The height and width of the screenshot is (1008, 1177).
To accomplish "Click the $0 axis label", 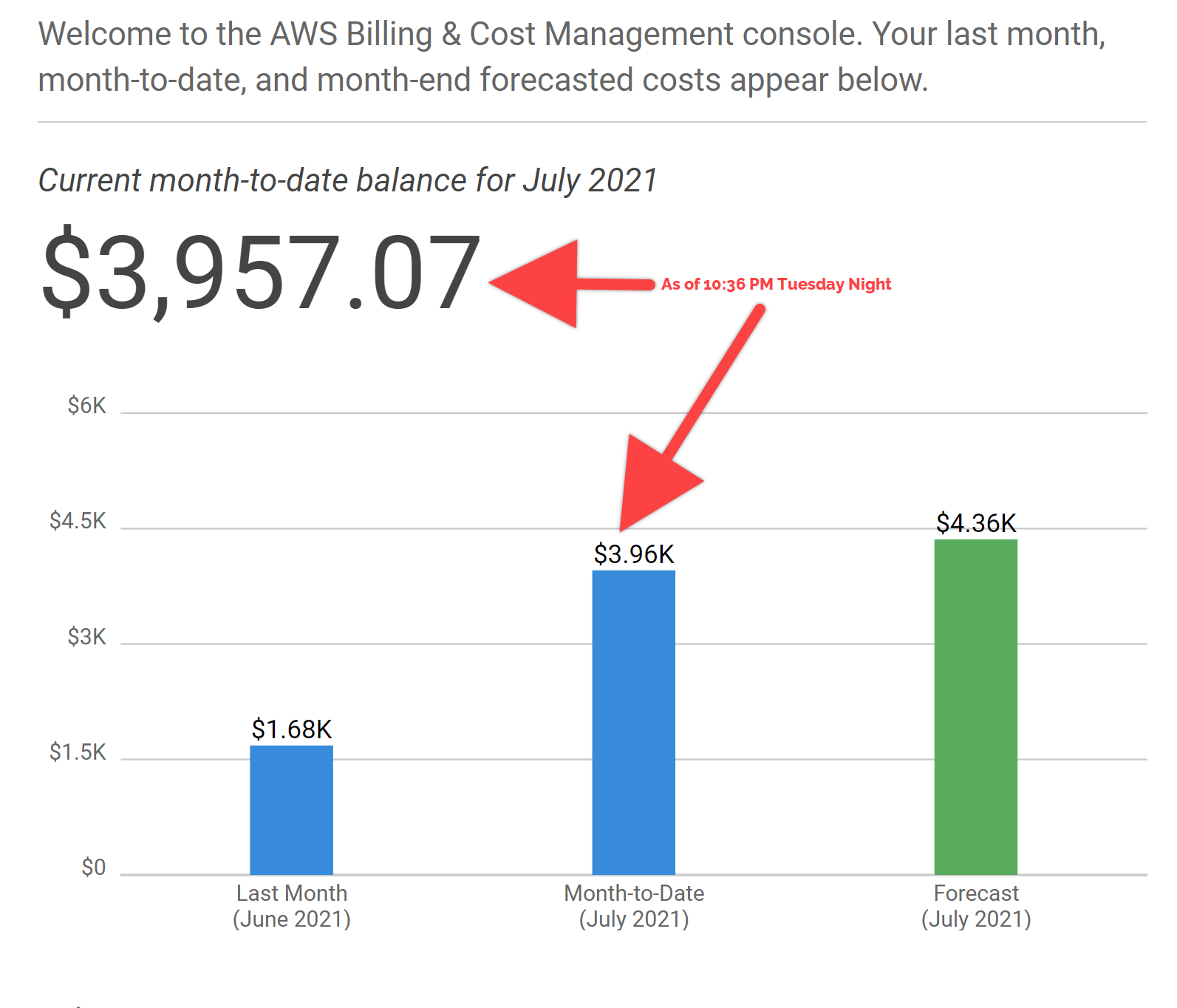I will (93, 867).
